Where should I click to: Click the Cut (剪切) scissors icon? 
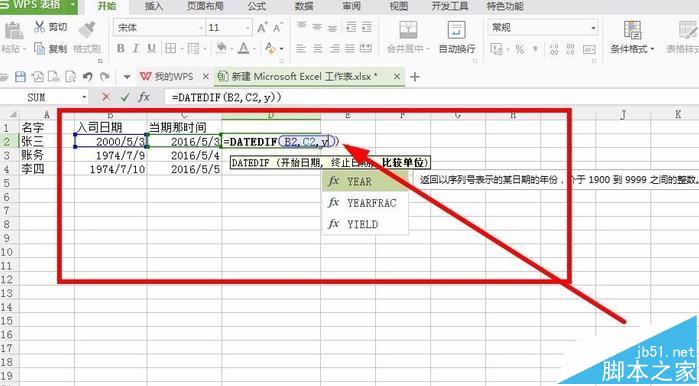coord(39,27)
